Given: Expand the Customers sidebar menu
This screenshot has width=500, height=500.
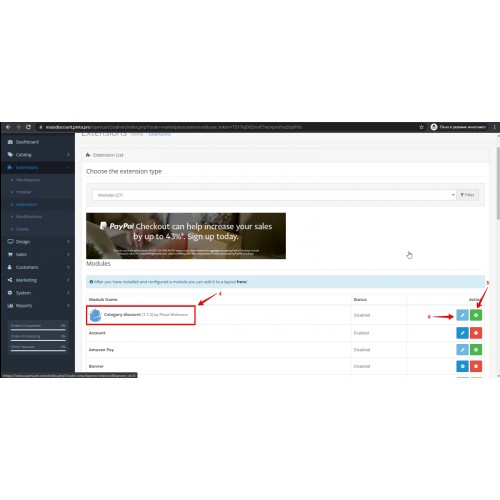Looking at the screenshot, I should point(37,267).
